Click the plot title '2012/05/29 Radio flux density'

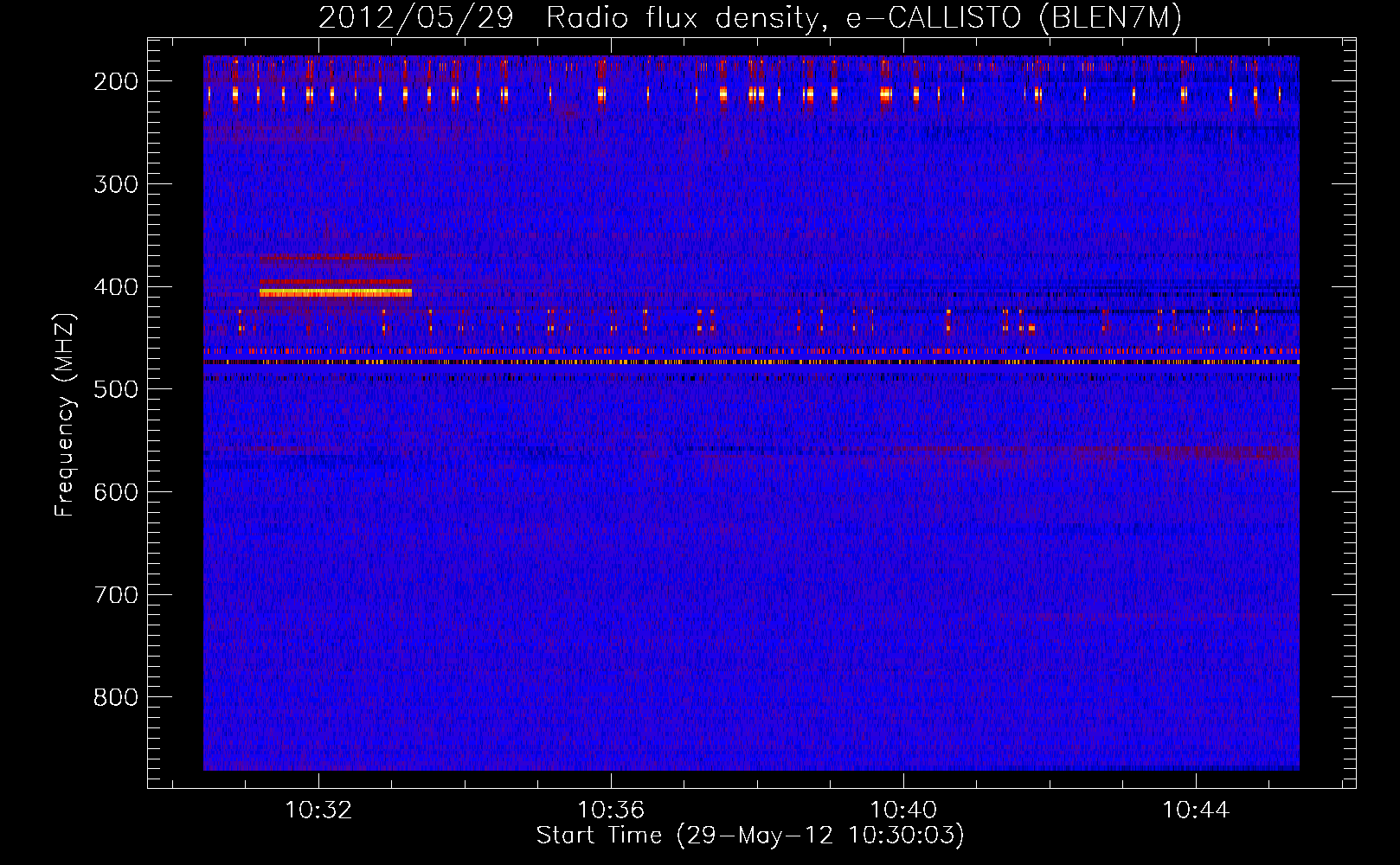(x=569, y=17)
